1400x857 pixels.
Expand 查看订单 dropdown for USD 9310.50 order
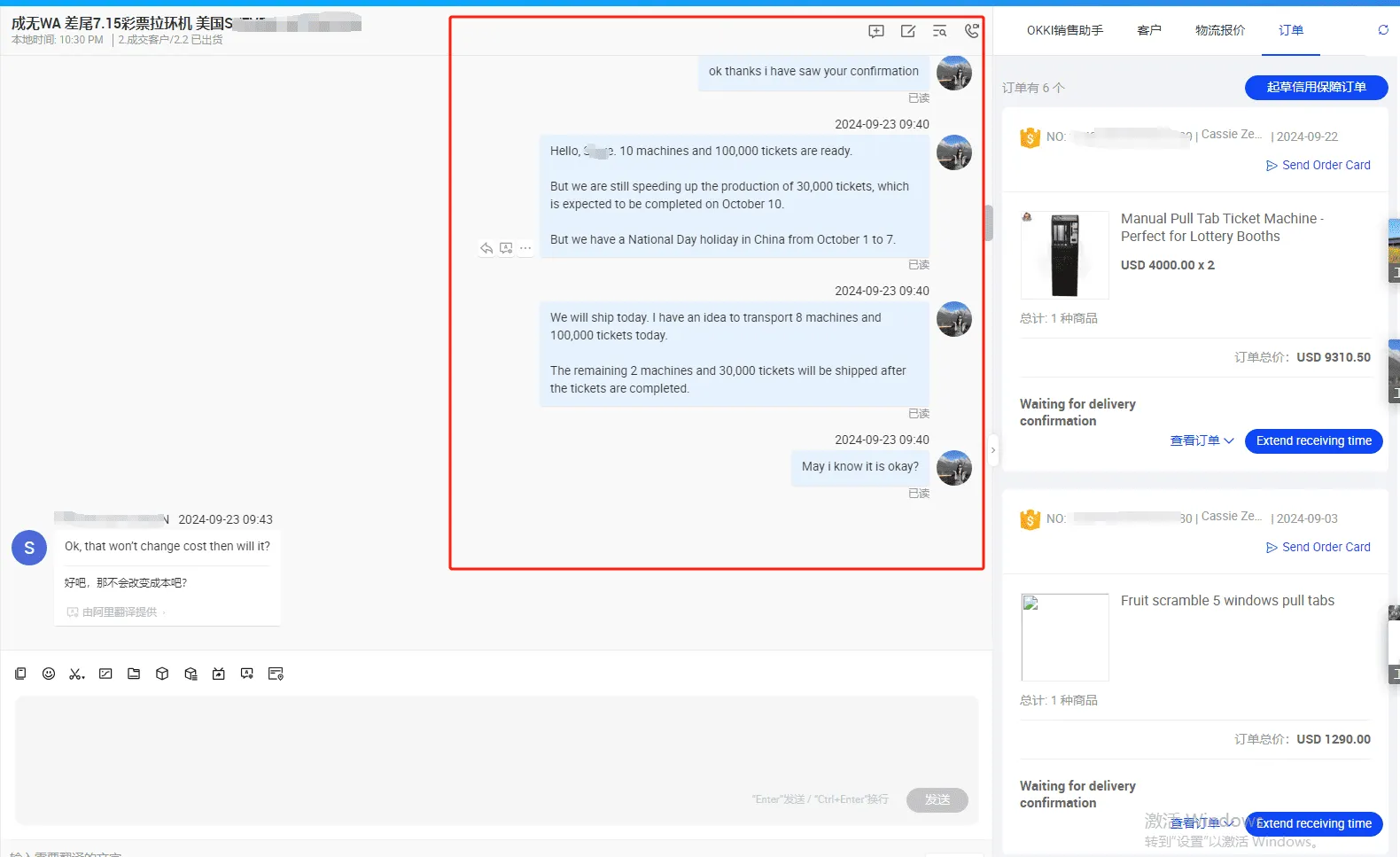tap(1202, 440)
